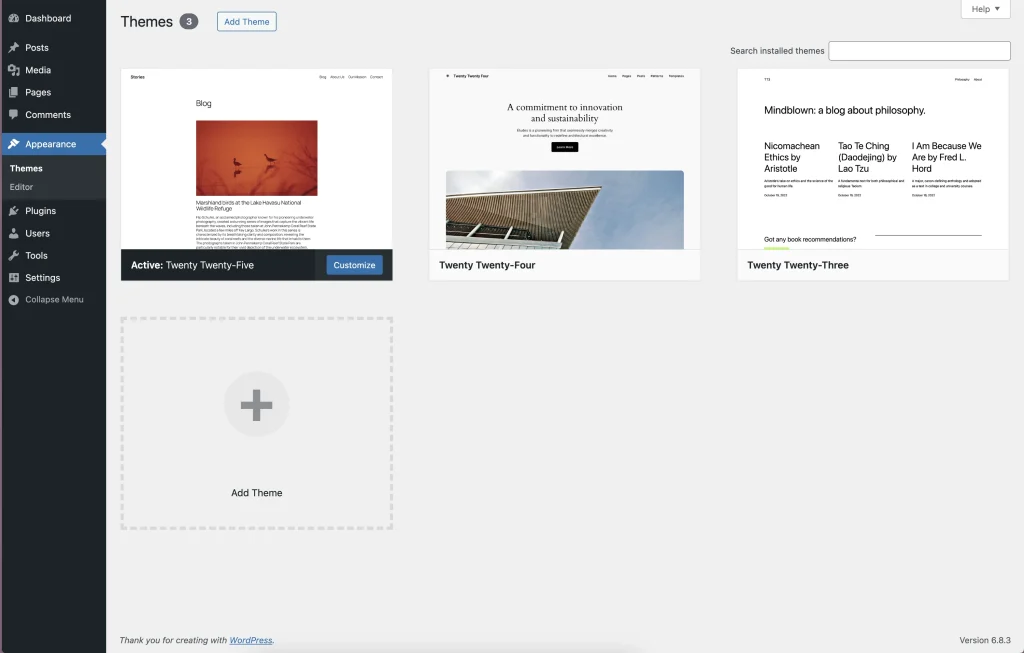Viewport: 1024px width, 653px height.
Task: Click the Pages document icon
Action: coord(14,92)
